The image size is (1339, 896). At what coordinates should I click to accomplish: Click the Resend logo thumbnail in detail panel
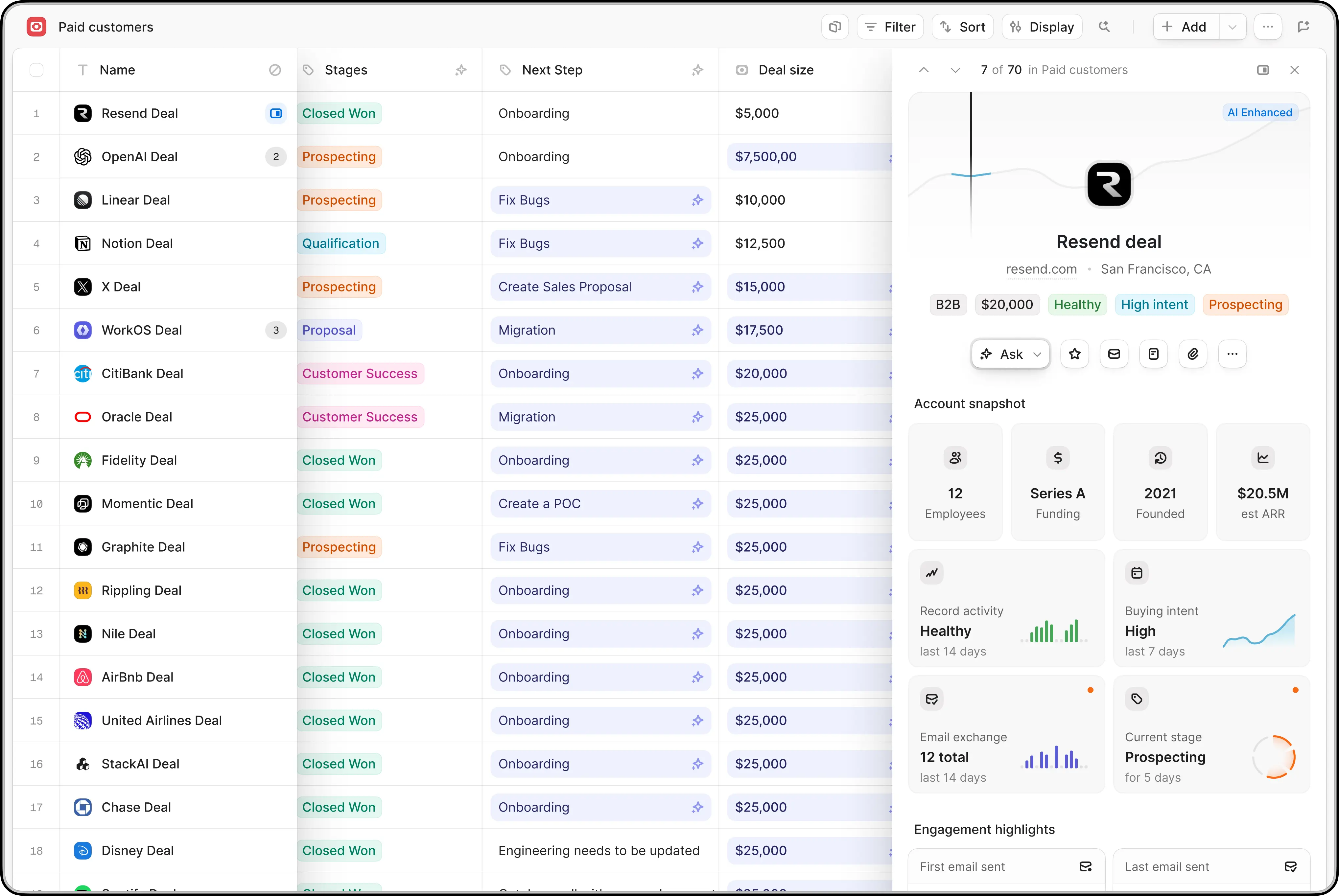tap(1109, 185)
